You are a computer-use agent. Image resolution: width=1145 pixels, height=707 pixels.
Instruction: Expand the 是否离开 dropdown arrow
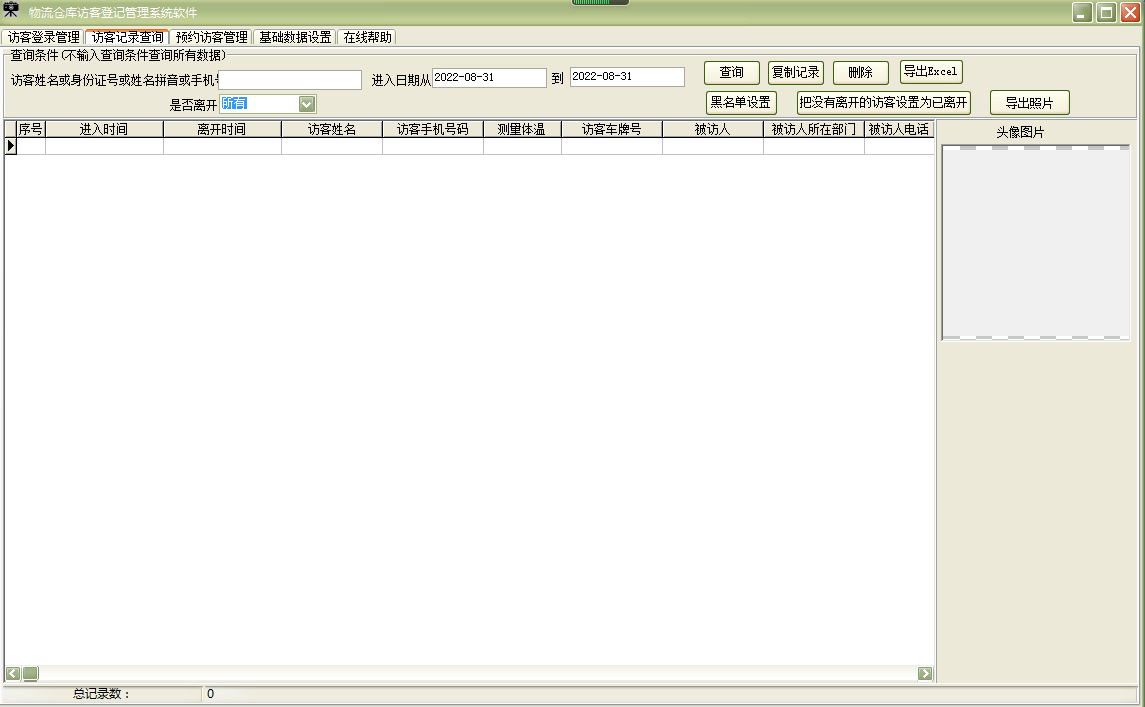pyautogui.click(x=307, y=104)
